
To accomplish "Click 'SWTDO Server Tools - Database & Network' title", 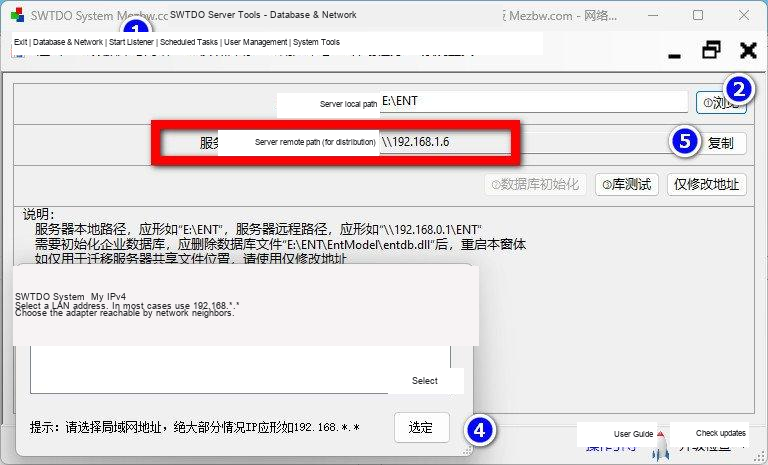I will (263, 15).
